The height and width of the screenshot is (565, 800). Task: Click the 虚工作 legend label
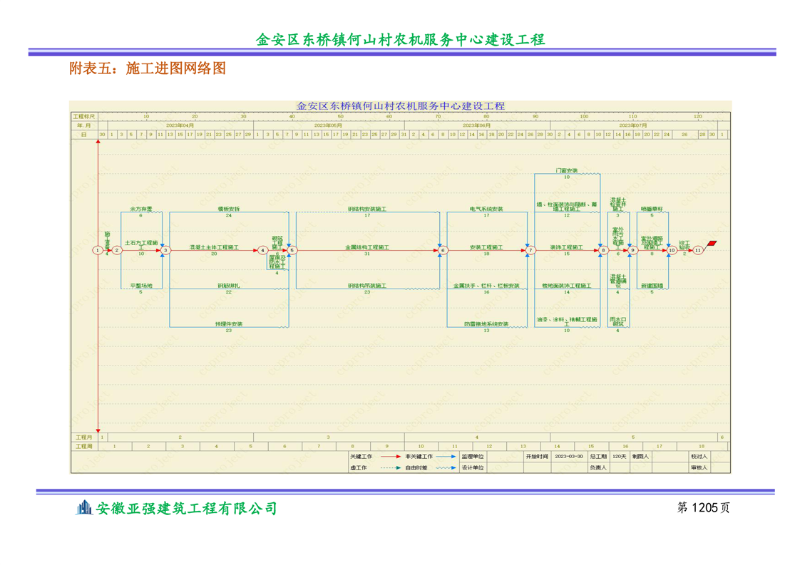[x=359, y=468]
